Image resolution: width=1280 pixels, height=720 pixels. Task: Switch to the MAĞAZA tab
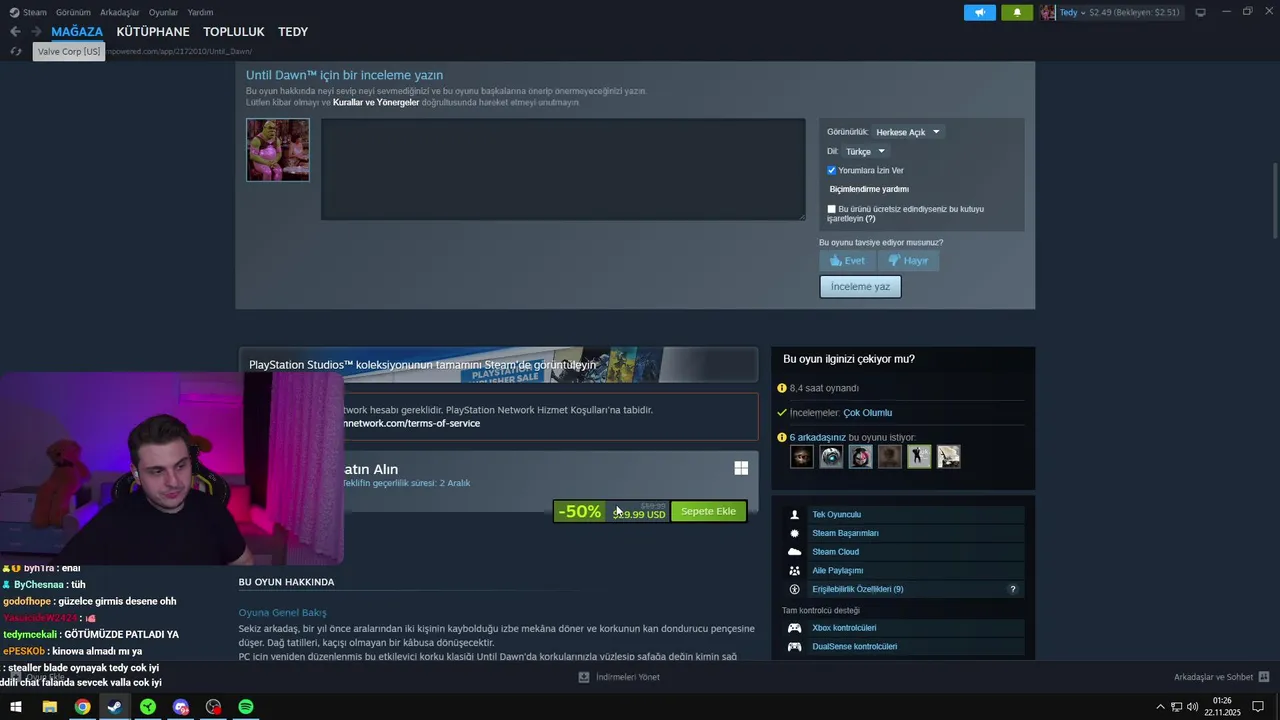[77, 32]
